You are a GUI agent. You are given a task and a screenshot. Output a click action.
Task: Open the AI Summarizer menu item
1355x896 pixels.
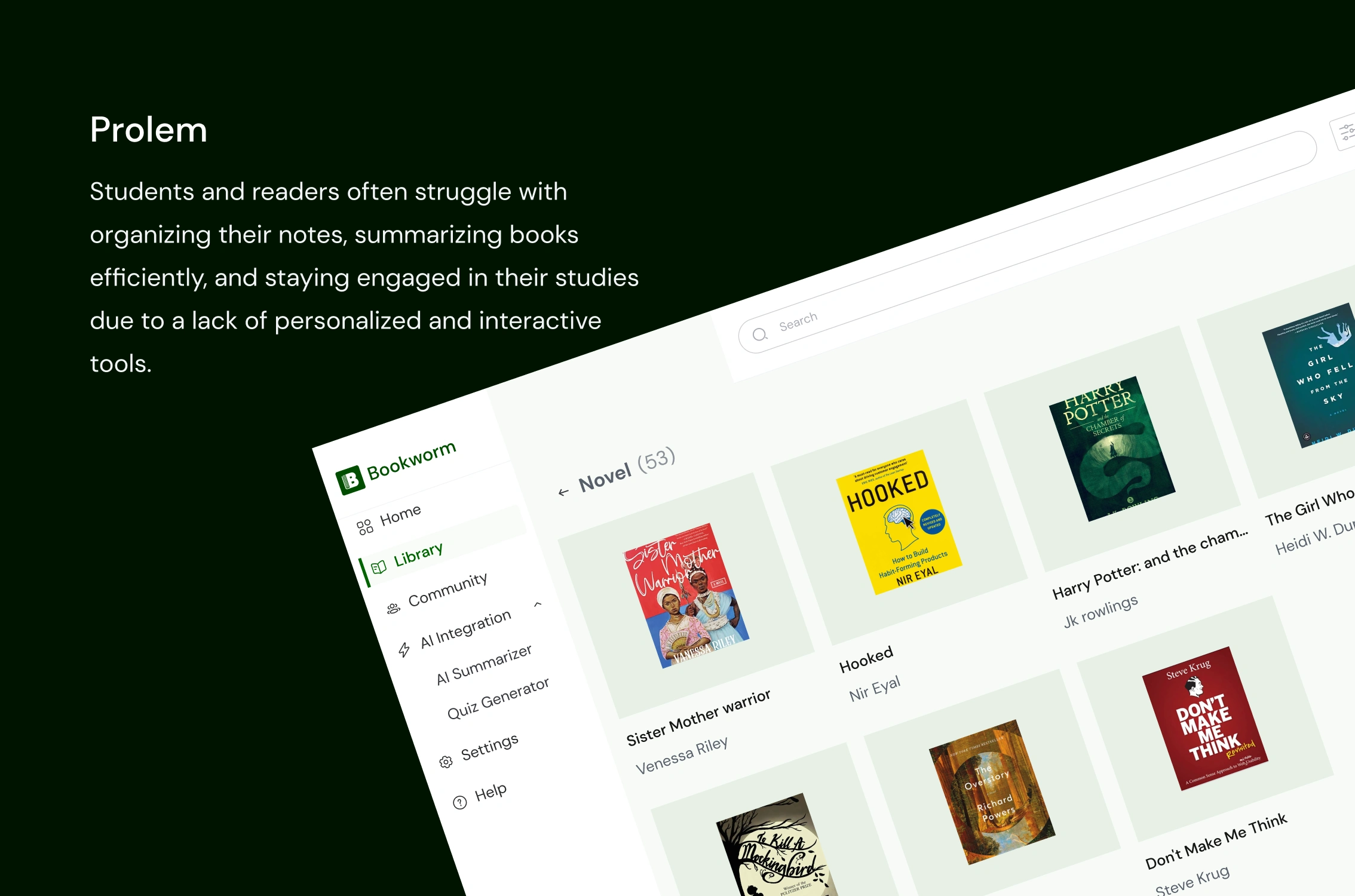coord(484,665)
